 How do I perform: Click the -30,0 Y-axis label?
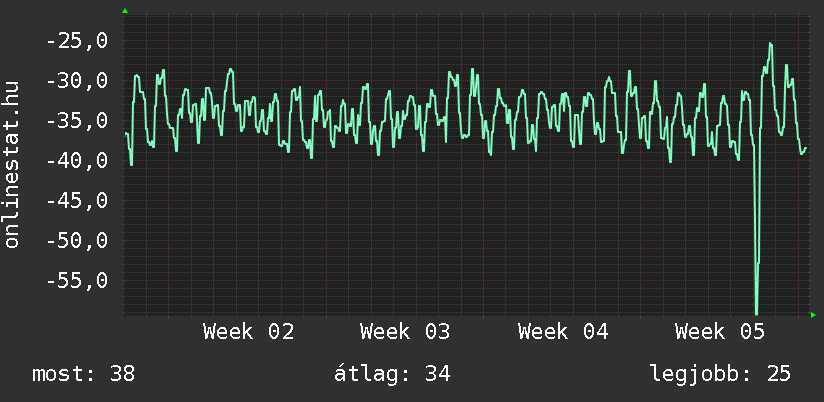(x=77, y=81)
